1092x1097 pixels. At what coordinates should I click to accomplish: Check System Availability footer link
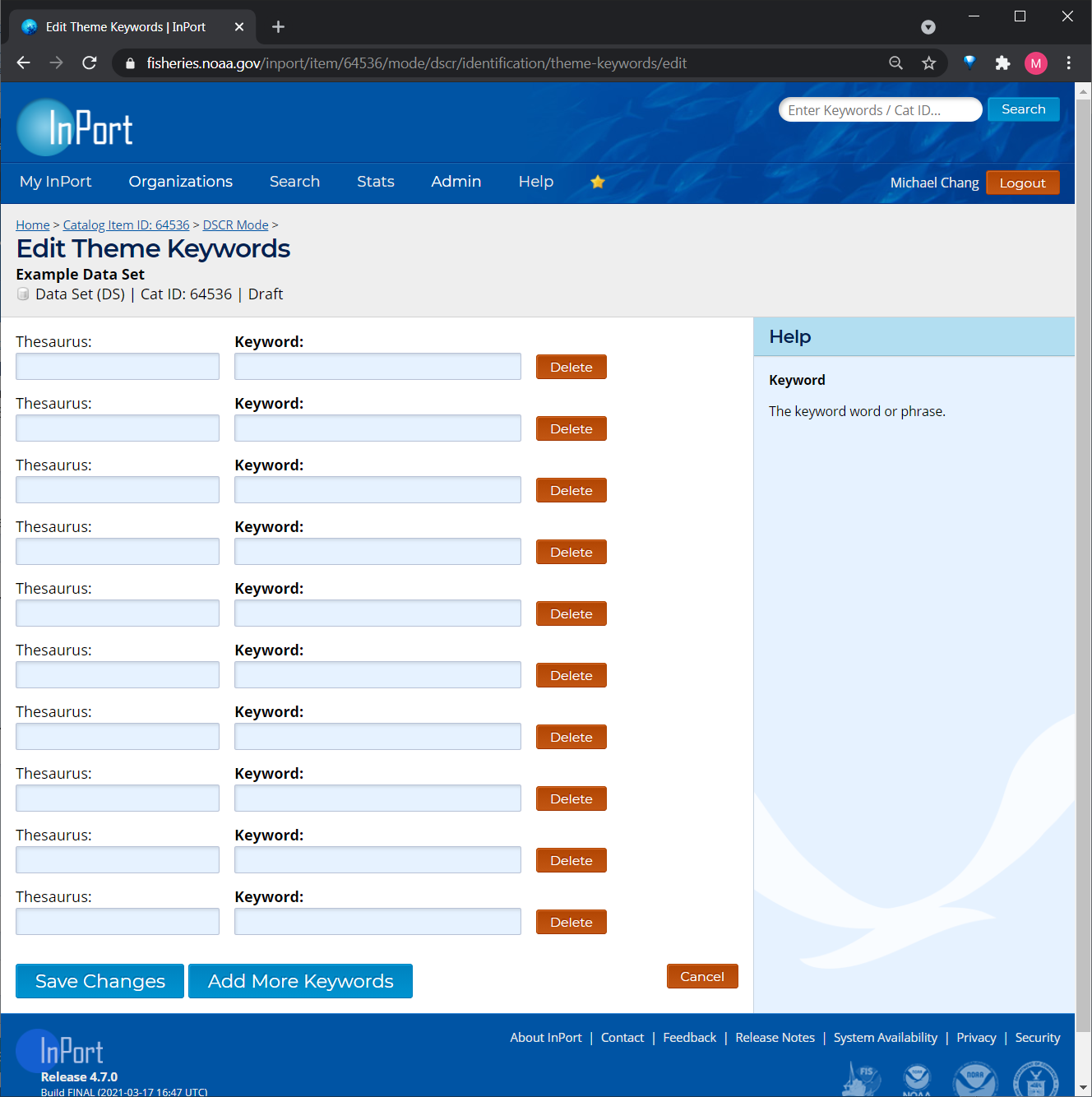[886, 1038]
